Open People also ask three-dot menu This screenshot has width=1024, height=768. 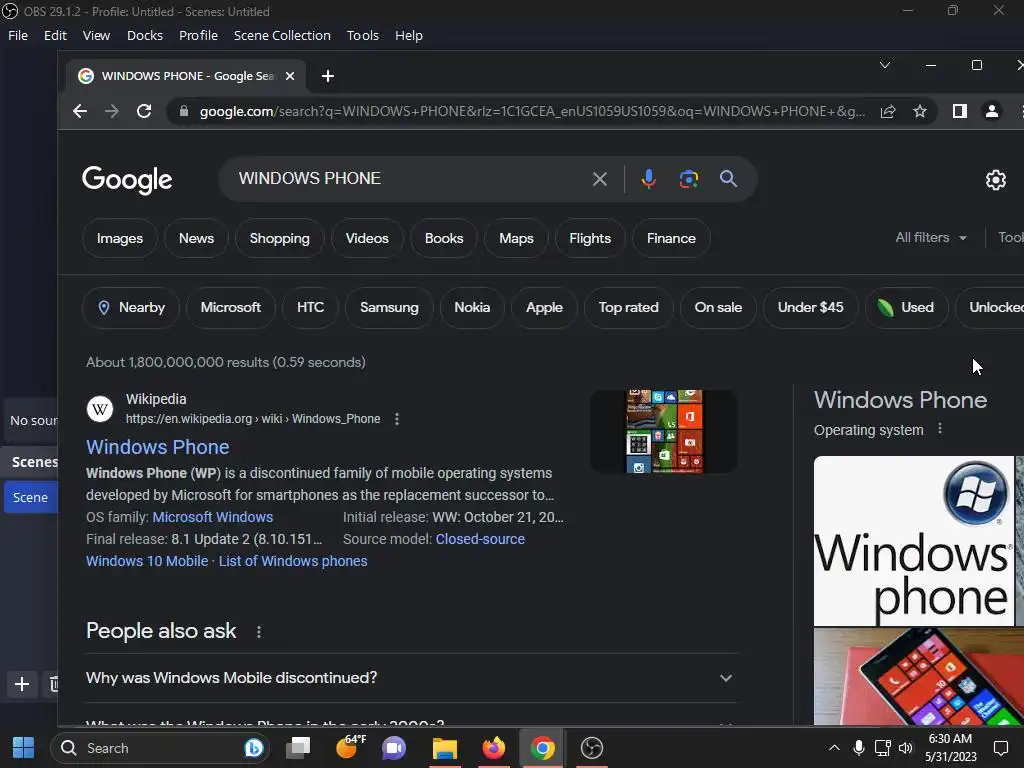click(259, 632)
